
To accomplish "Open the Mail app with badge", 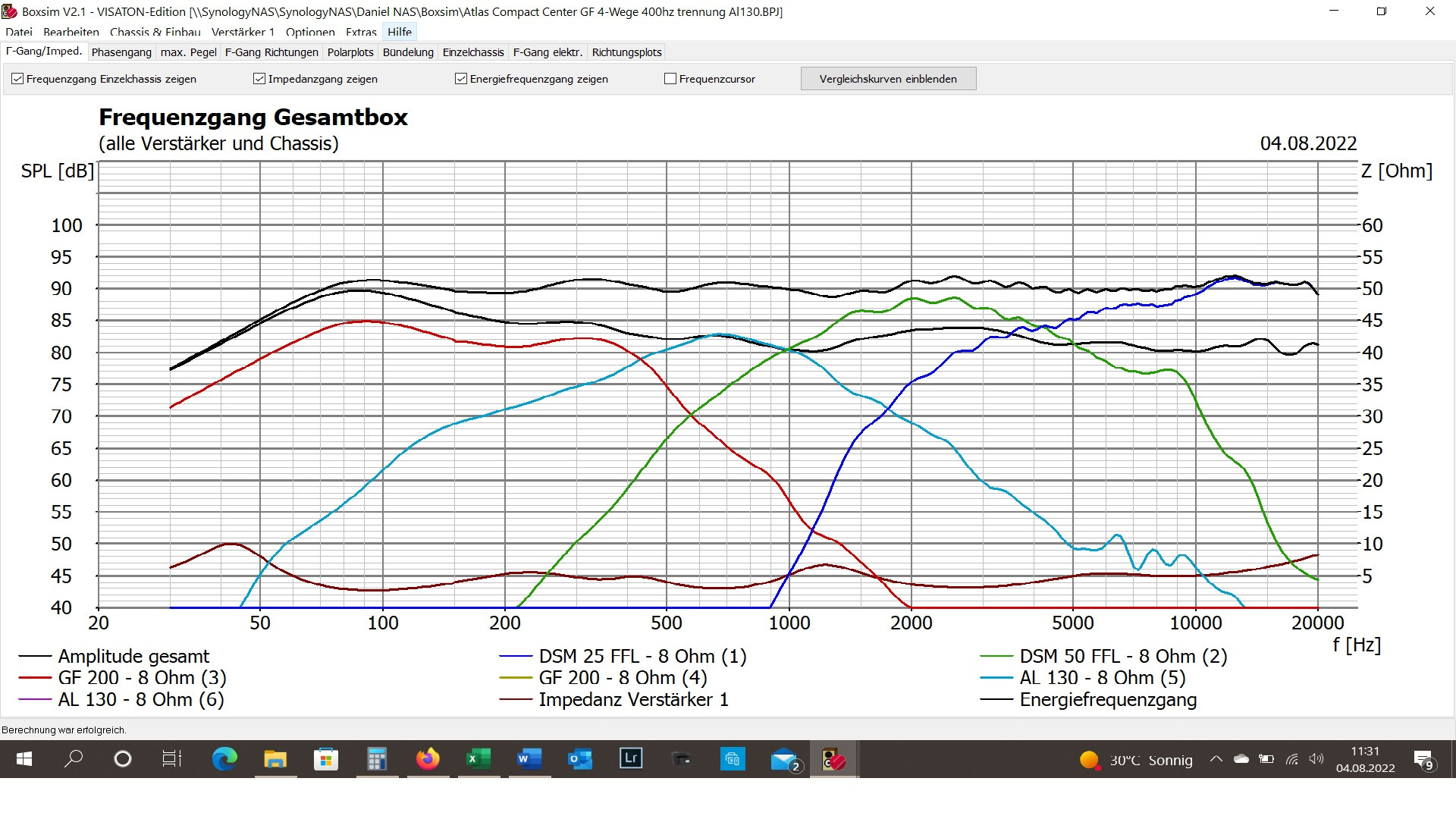I will [784, 759].
